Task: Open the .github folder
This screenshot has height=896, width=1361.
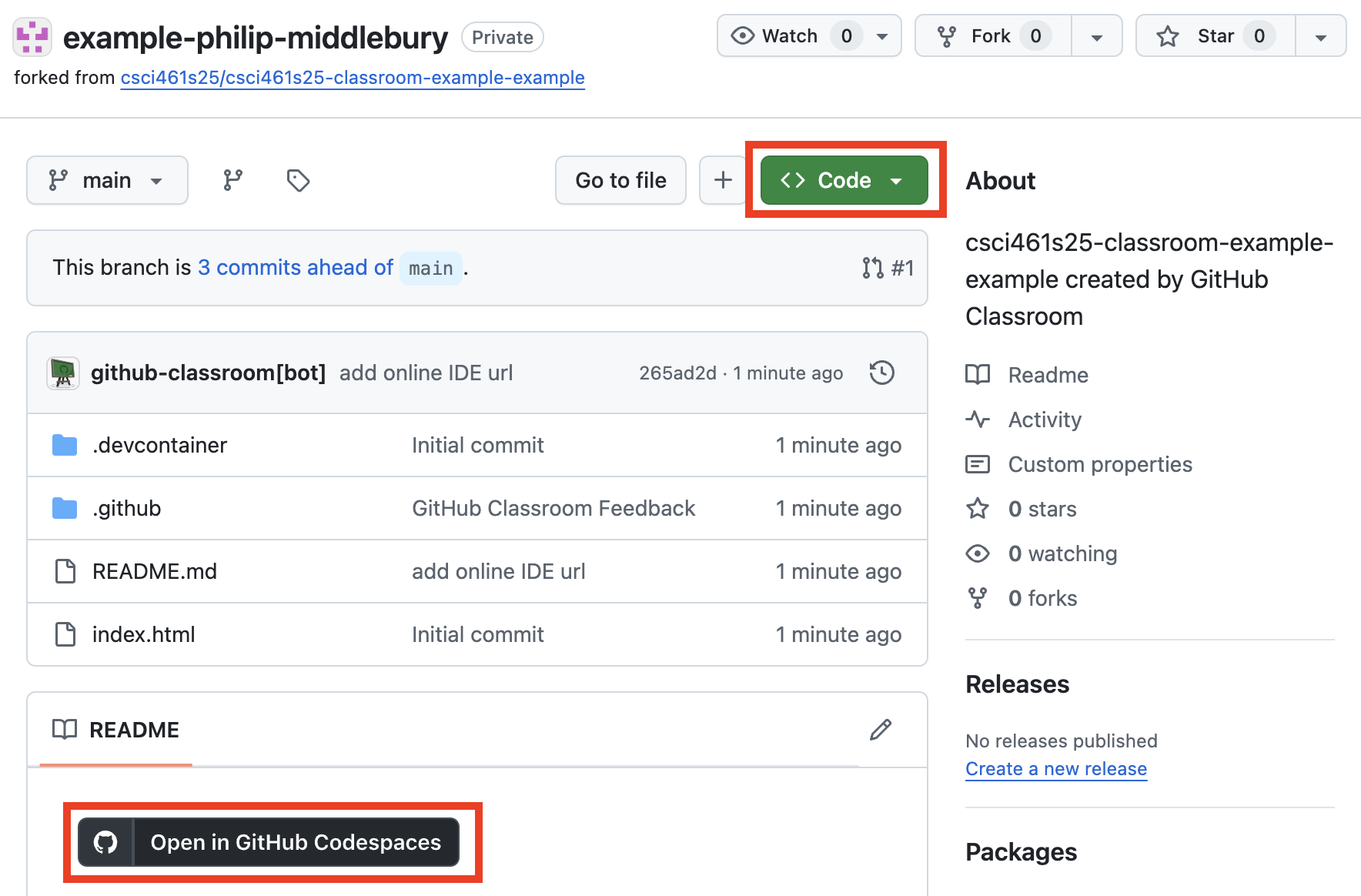Action: click(x=126, y=508)
